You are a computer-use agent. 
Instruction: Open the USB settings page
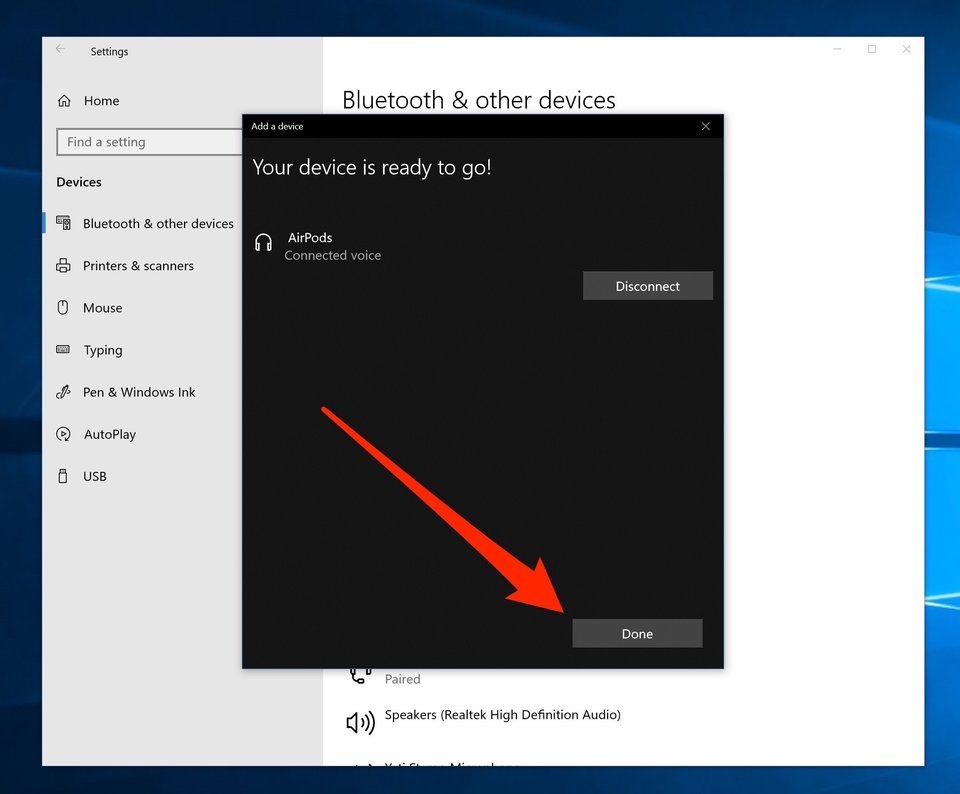point(94,476)
